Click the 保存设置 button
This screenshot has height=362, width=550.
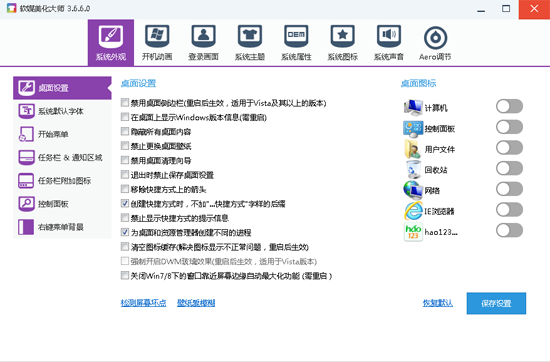(496, 303)
